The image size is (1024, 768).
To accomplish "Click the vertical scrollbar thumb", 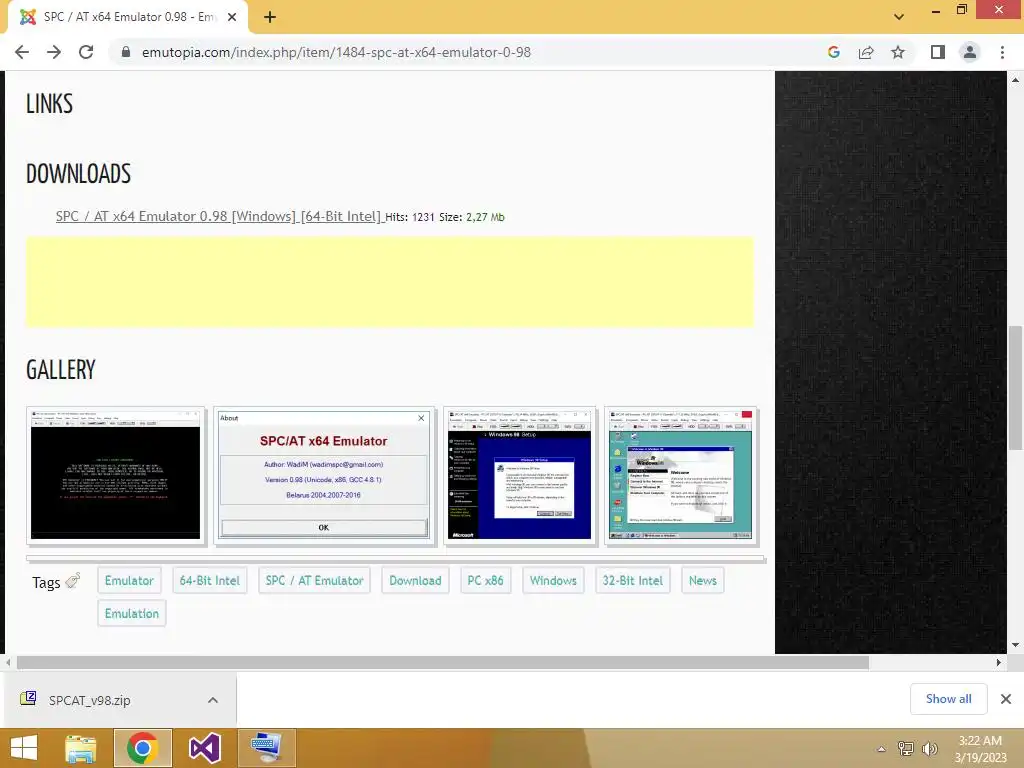I will [x=1016, y=387].
